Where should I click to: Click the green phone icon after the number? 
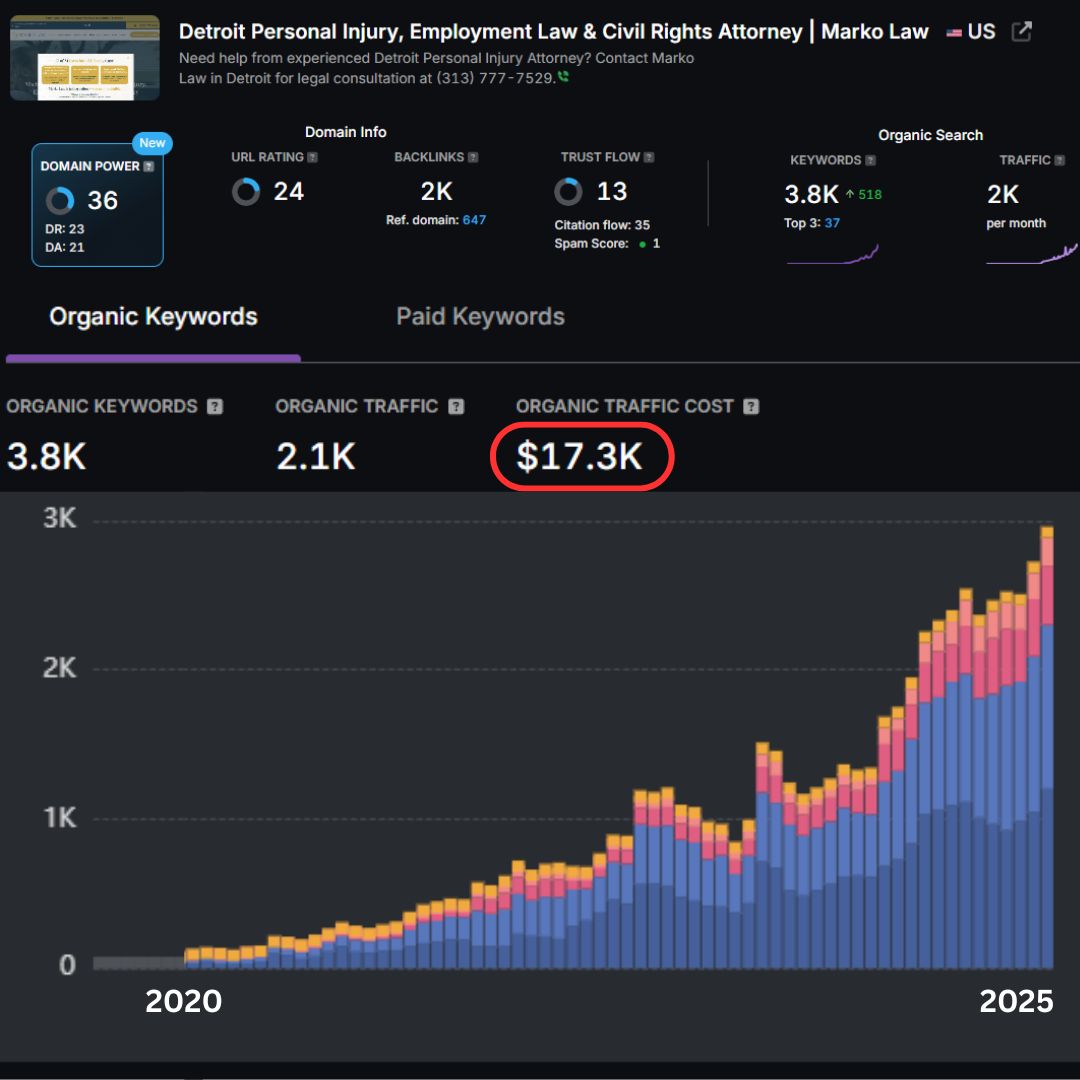point(563,76)
